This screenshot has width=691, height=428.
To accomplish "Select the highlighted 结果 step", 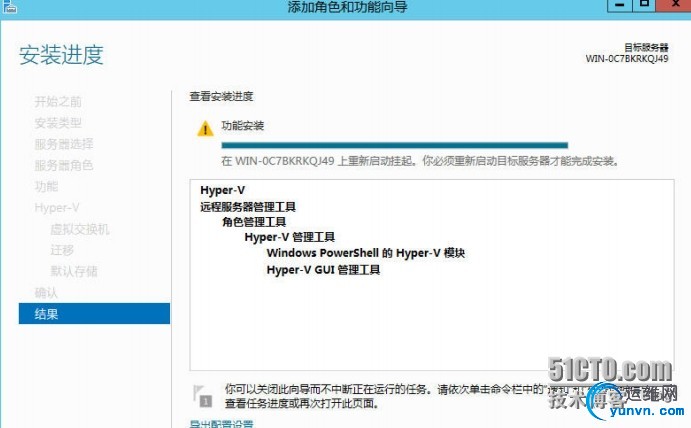I will point(94,313).
